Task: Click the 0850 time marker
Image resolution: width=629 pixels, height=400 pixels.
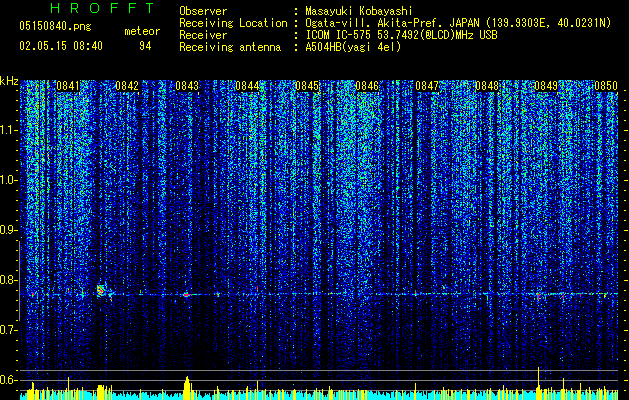Action: [606, 86]
